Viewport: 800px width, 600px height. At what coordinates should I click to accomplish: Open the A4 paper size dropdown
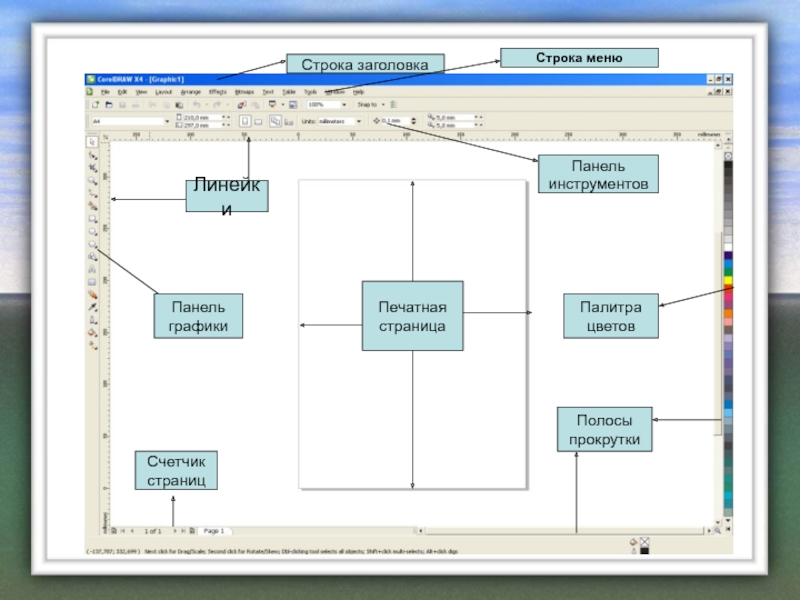tap(166, 121)
